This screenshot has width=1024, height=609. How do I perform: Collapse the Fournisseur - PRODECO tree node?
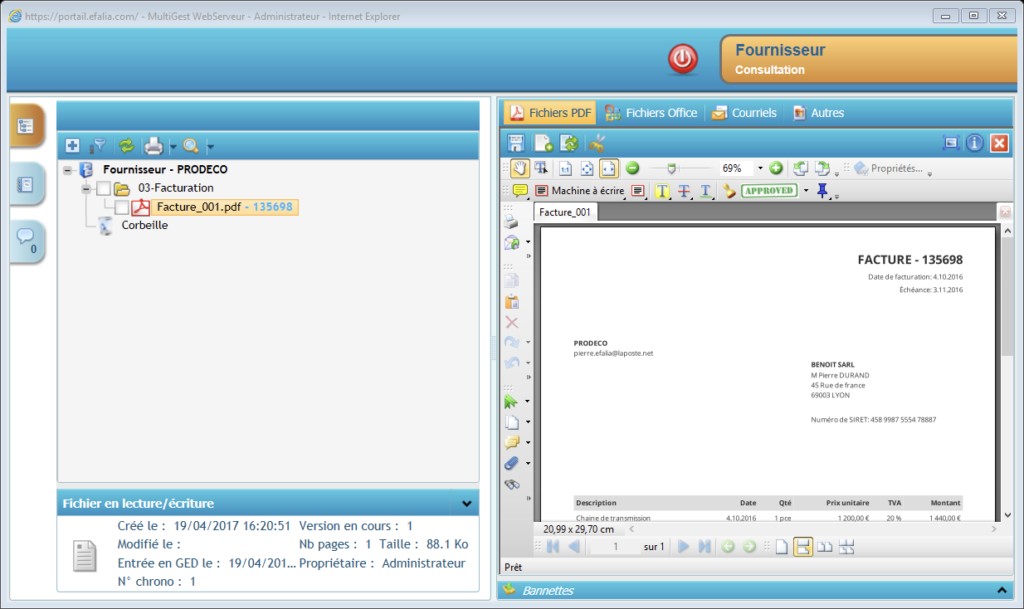[67, 170]
